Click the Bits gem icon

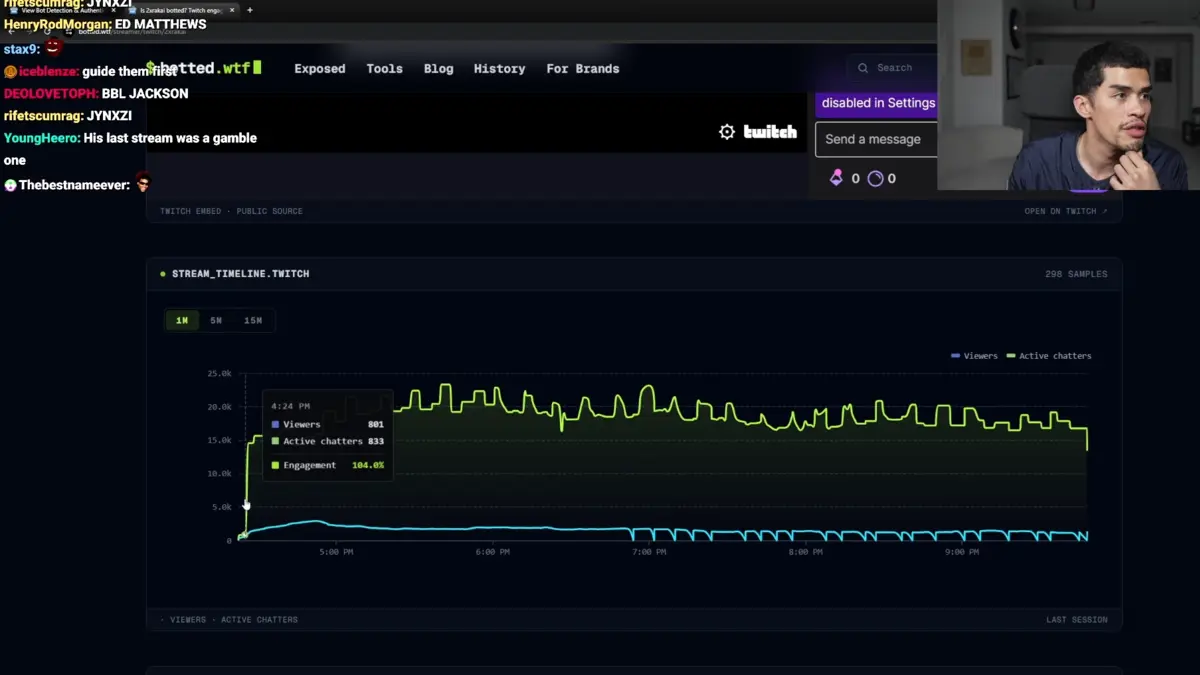[x=836, y=178]
